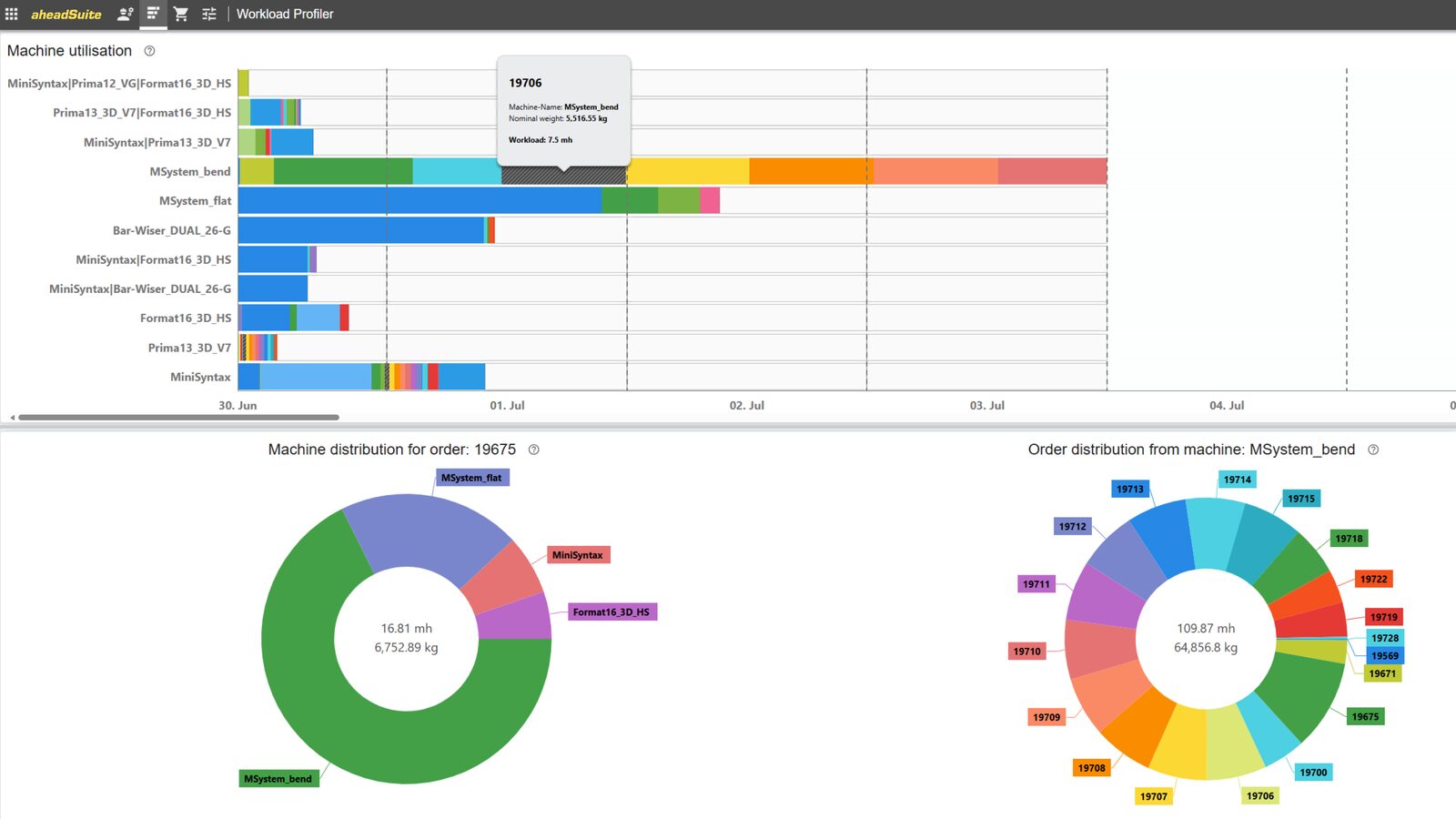Image resolution: width=1456 pixels, height=819 pixels.
Task: Select hatched order 19706 bar in MSystem_bend row
Action: [563, 171]
